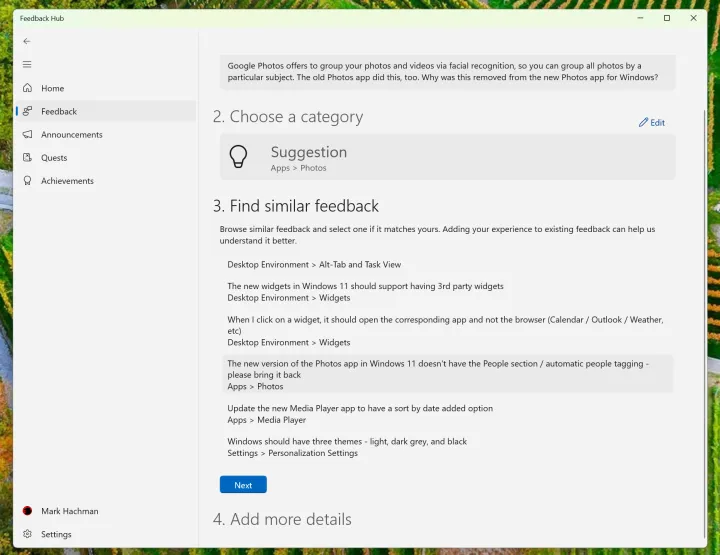Click the Suggestion lightbulb icon

coord(238,157)
